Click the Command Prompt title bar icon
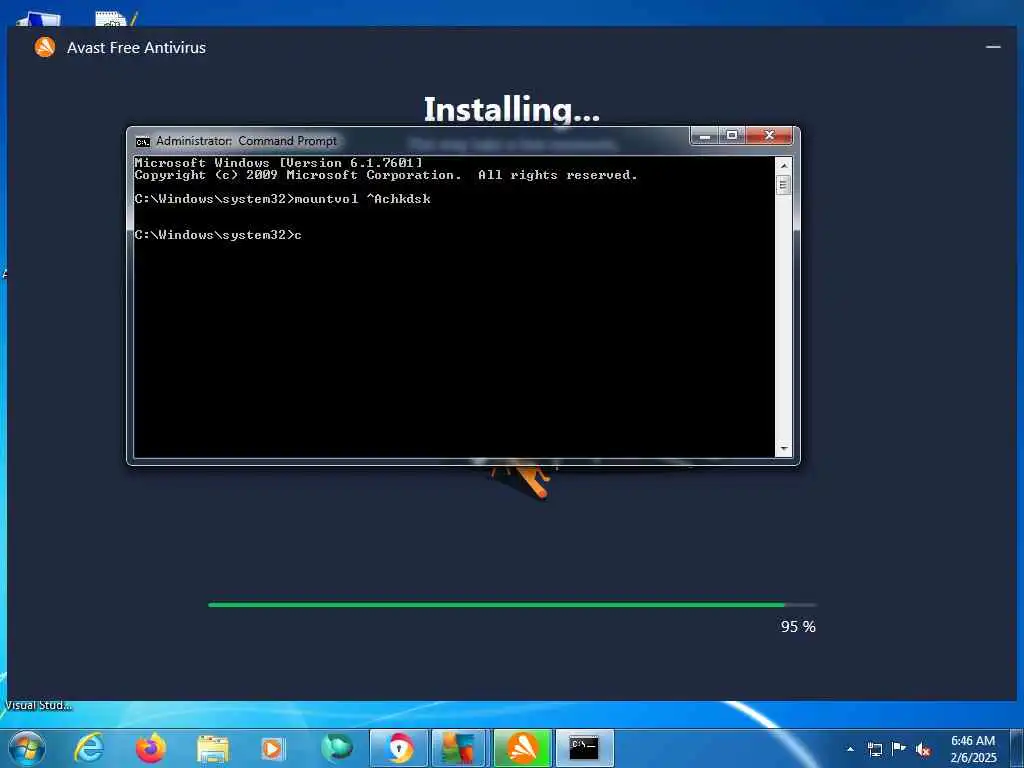This screenshot has width=1024, height=768. pos(142,141)
